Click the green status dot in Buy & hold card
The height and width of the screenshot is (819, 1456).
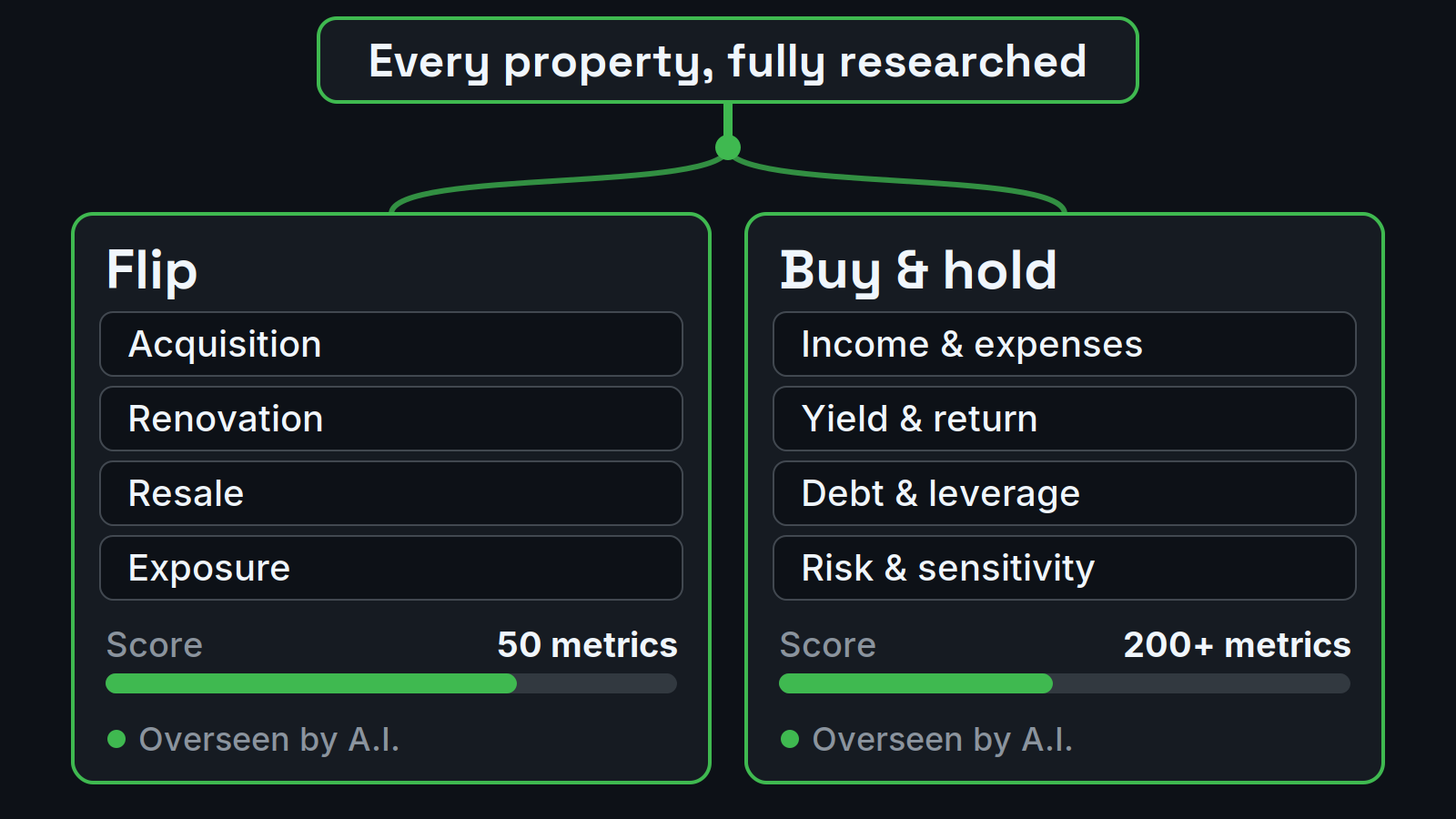click(790, 739)
